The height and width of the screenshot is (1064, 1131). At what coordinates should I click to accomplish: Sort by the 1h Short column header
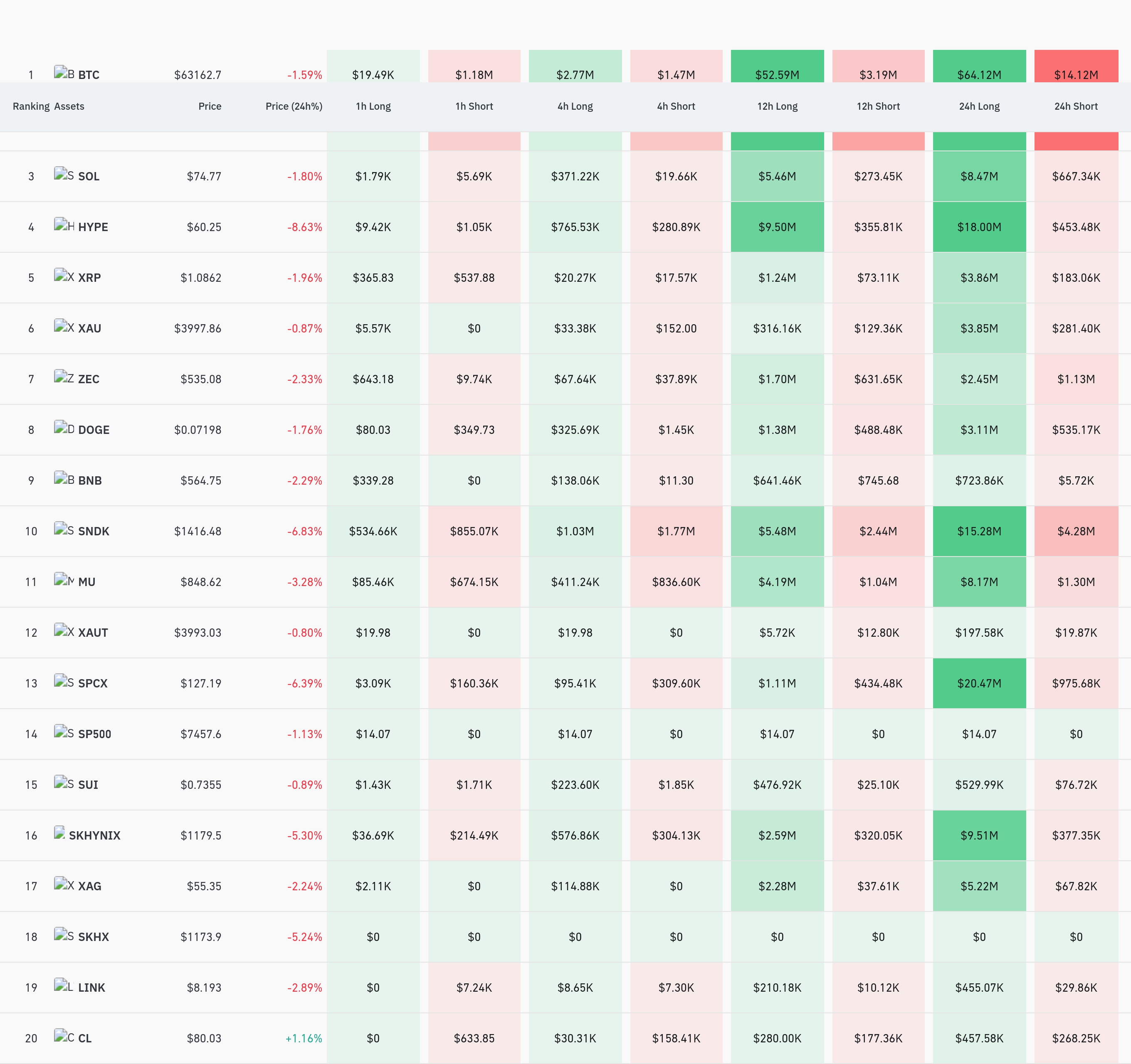[474, 106]
